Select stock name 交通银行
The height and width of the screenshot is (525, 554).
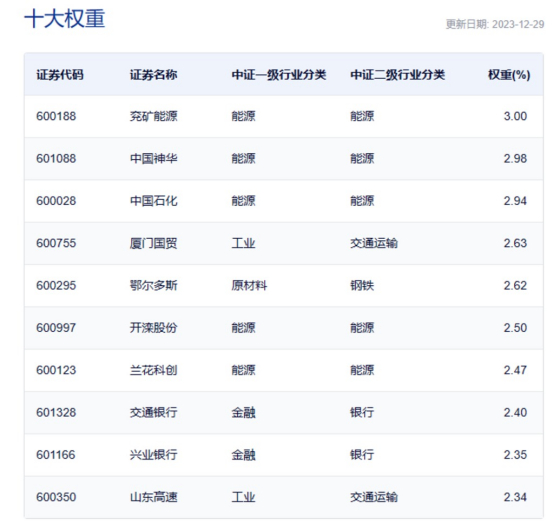(x=153, y=413)
